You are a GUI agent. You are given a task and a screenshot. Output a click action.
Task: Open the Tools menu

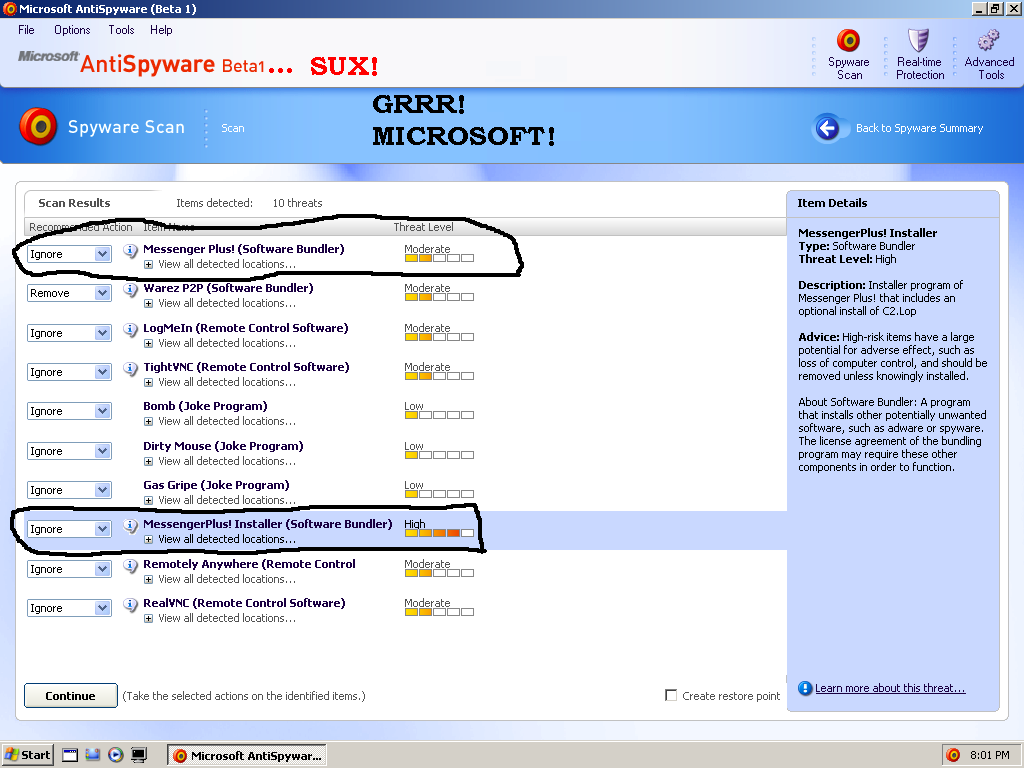(x=121, y=30)
